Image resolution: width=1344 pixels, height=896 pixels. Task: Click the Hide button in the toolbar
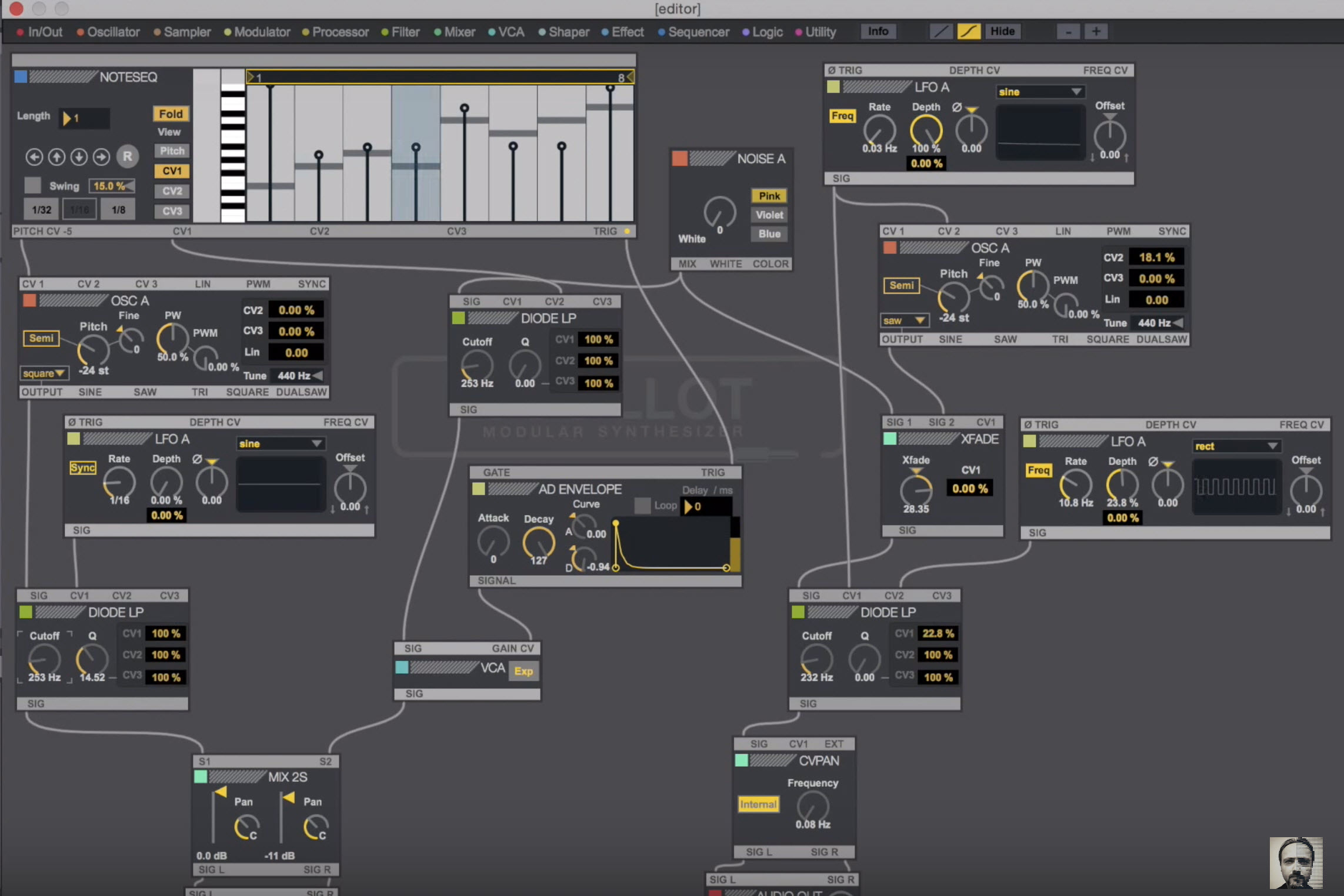[x=1003, y=31]
